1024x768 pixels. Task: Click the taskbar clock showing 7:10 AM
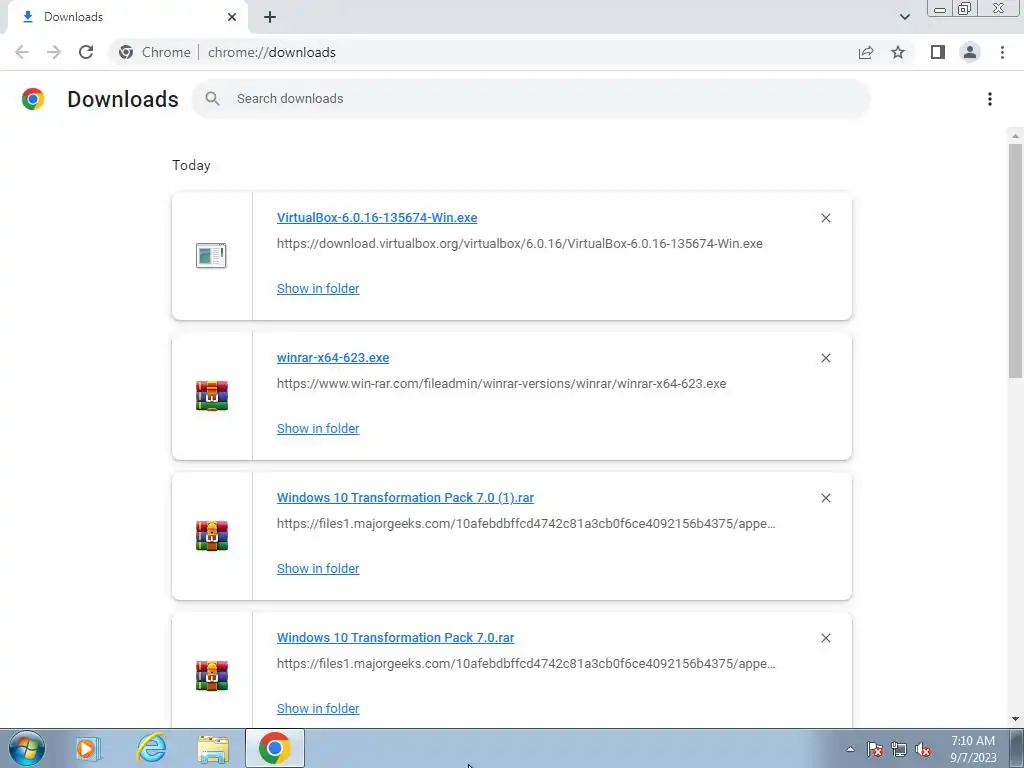(973, 749)
